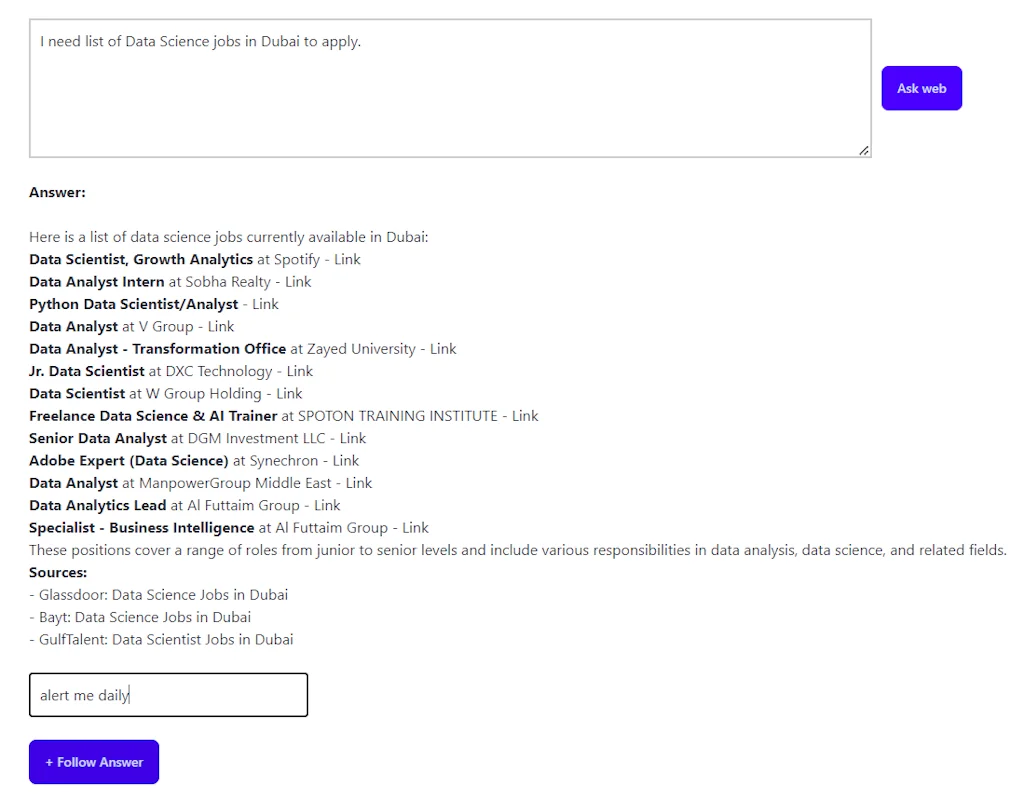
Task: Click the Ask web button
Action: click(x=920, y=88)
